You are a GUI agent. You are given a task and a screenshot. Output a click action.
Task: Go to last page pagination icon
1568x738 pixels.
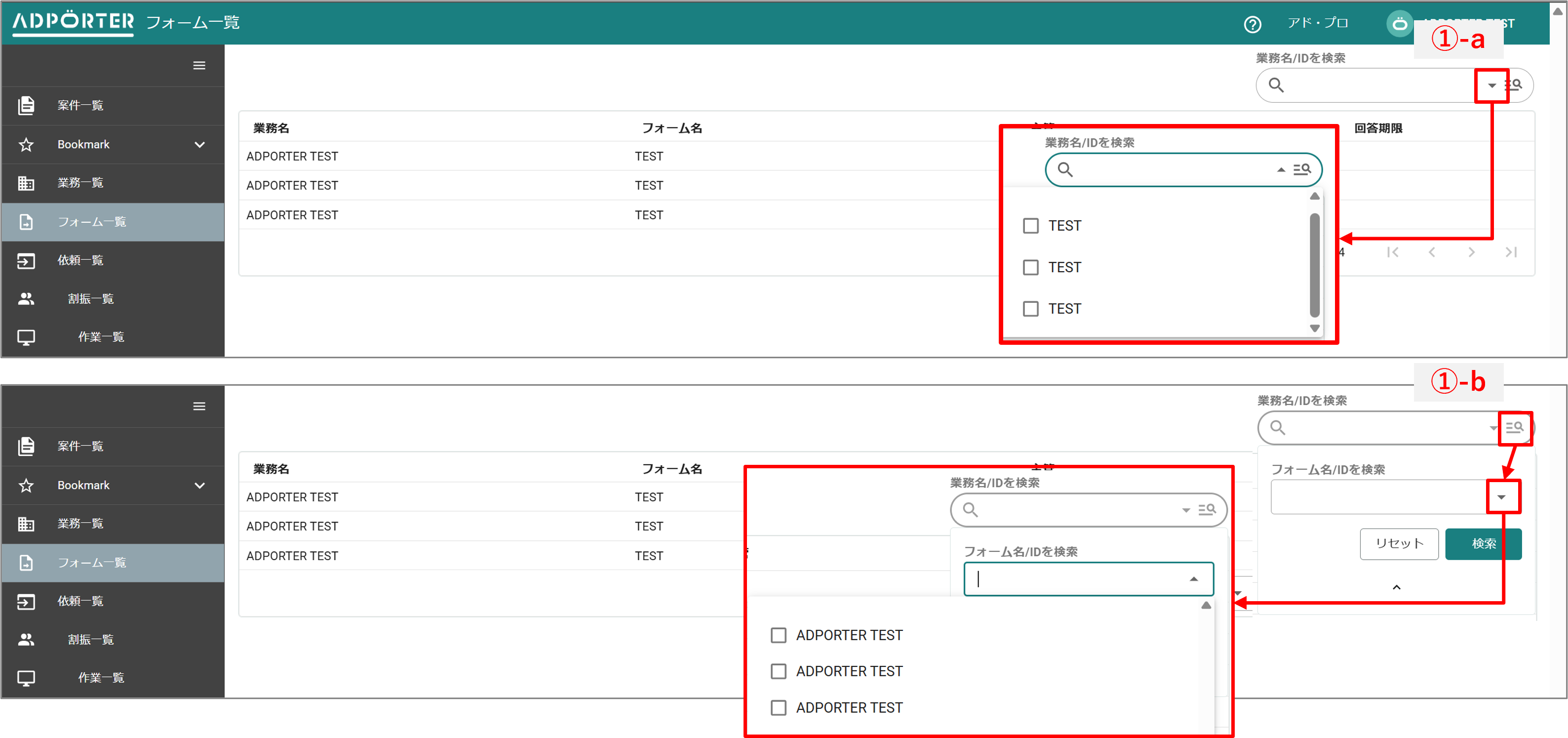(x=1511, y=252)
